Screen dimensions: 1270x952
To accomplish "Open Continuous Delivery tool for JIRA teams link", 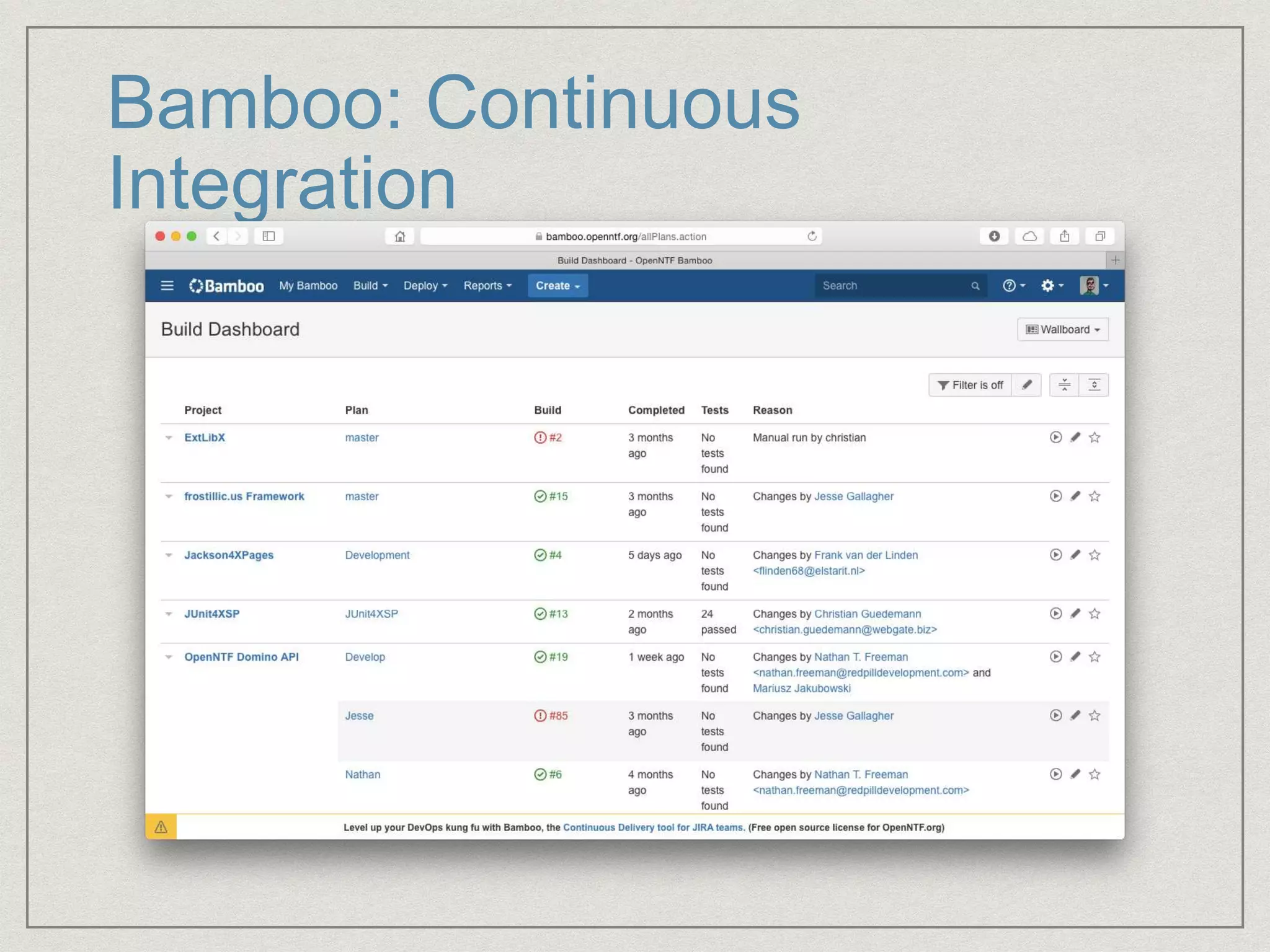I will (x=653, y=827).
